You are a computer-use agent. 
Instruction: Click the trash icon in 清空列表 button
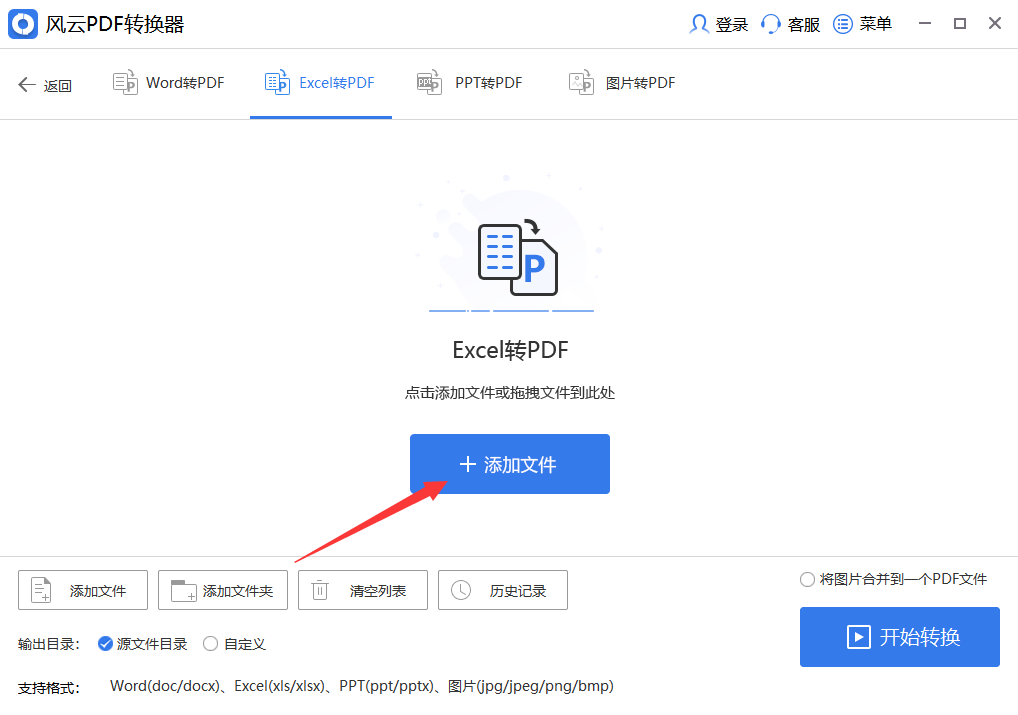pos(319,590)
